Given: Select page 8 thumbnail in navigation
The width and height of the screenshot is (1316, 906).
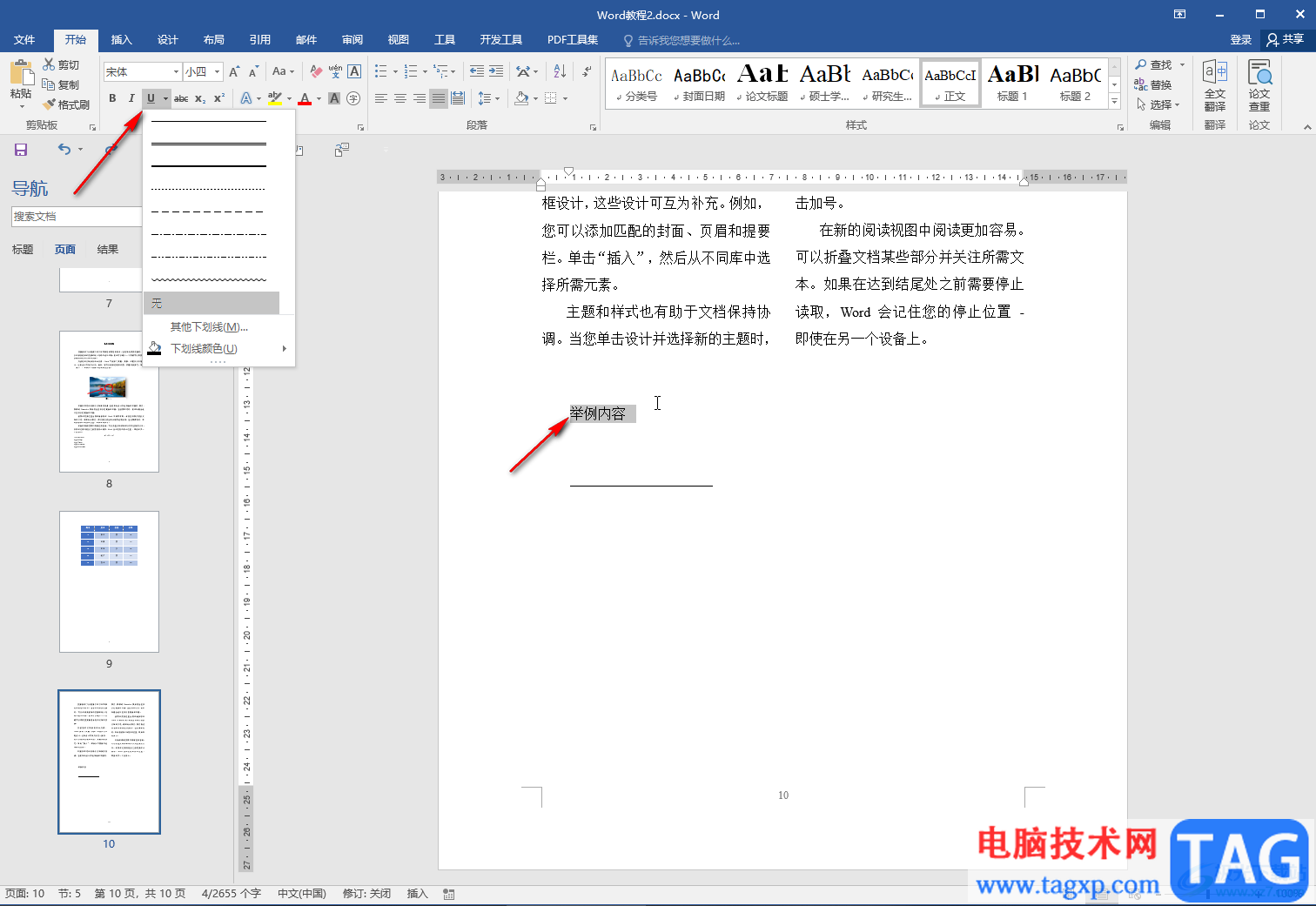Looking at the screenshot, I should [109, 401].
